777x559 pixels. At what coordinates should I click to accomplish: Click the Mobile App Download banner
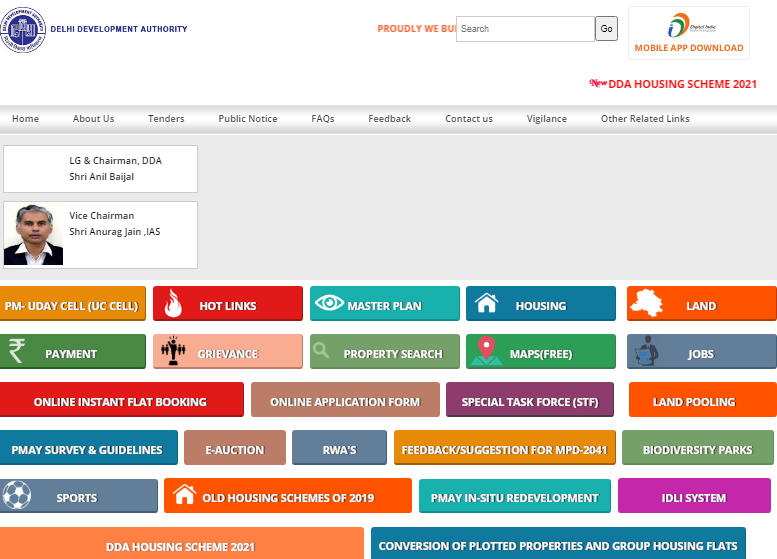point(689,34)
